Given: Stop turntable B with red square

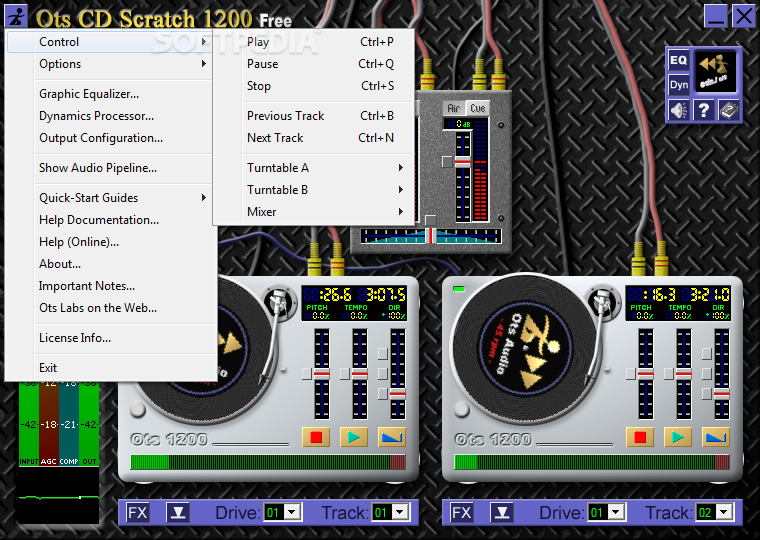Looking at the screenshot, I should [640, 437].
